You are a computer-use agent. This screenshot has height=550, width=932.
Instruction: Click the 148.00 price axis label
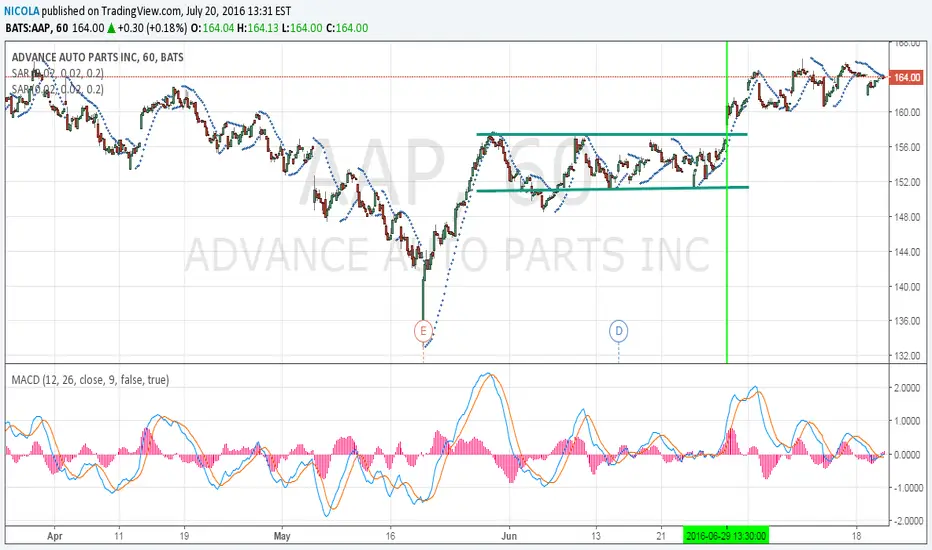[907, 216]
